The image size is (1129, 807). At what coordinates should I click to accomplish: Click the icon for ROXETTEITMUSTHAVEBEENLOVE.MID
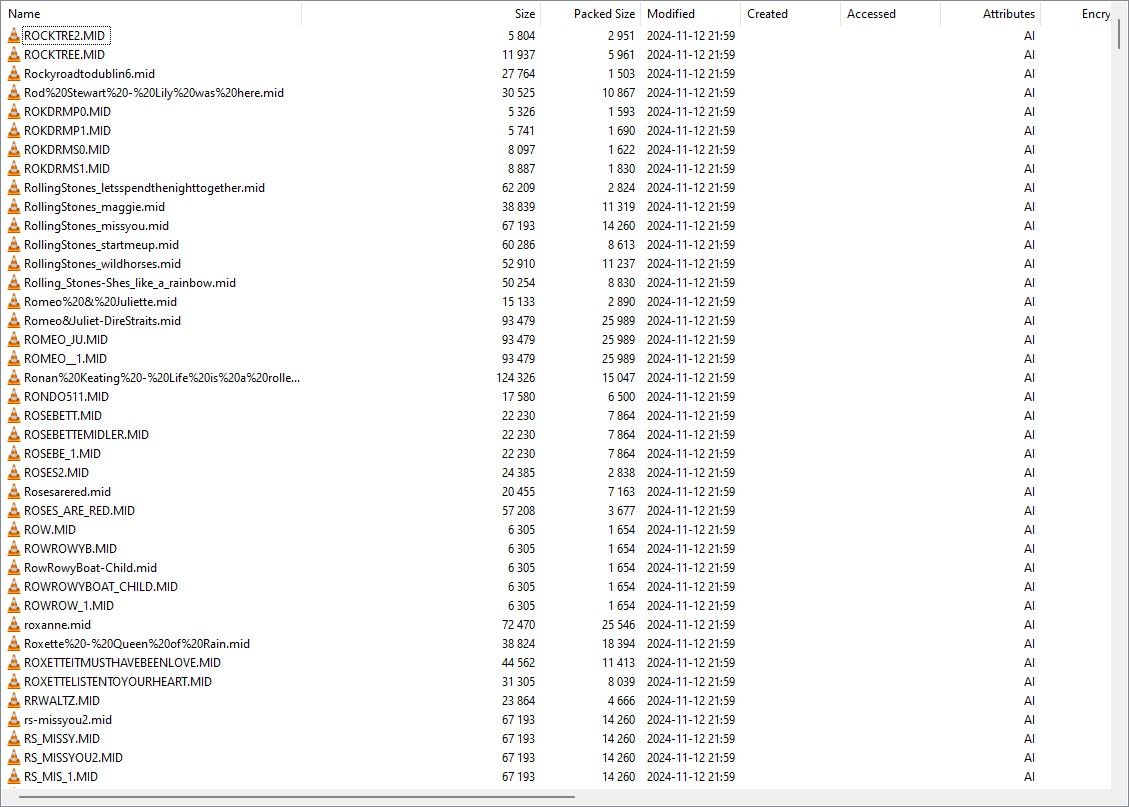tap(14, 663)
